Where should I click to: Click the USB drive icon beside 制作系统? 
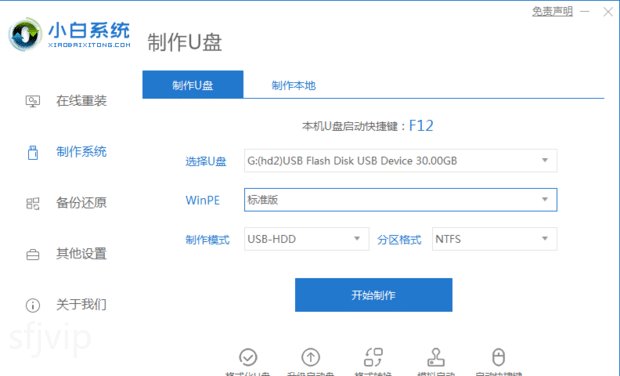pos(33,153)
